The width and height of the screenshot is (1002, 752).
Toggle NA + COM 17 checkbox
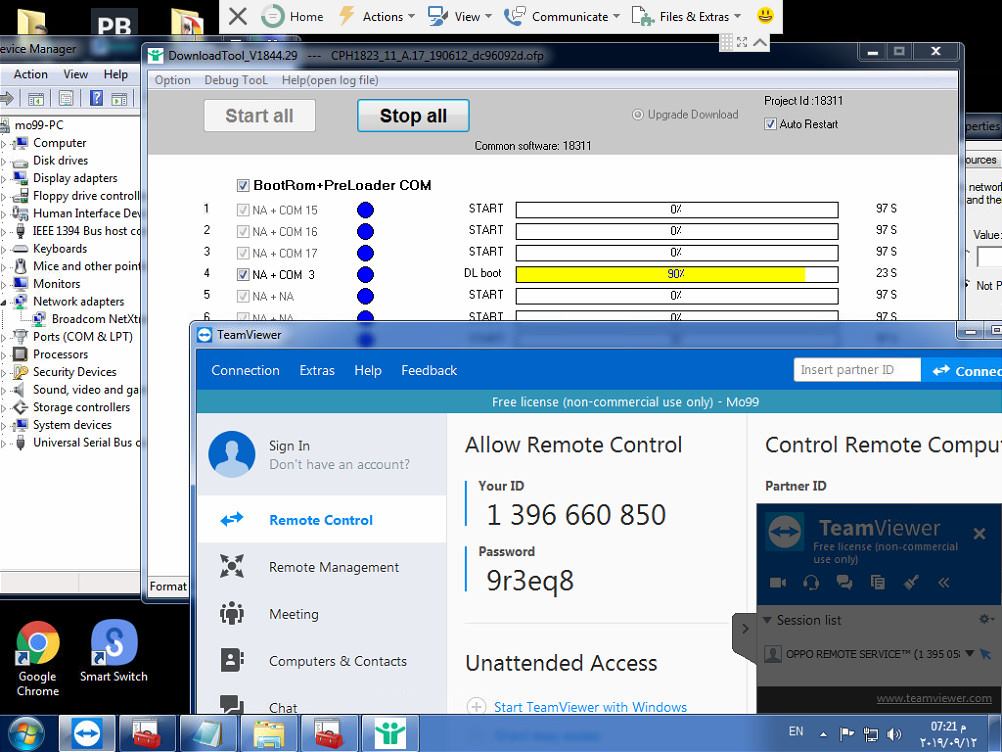click(x=243, y=253)
